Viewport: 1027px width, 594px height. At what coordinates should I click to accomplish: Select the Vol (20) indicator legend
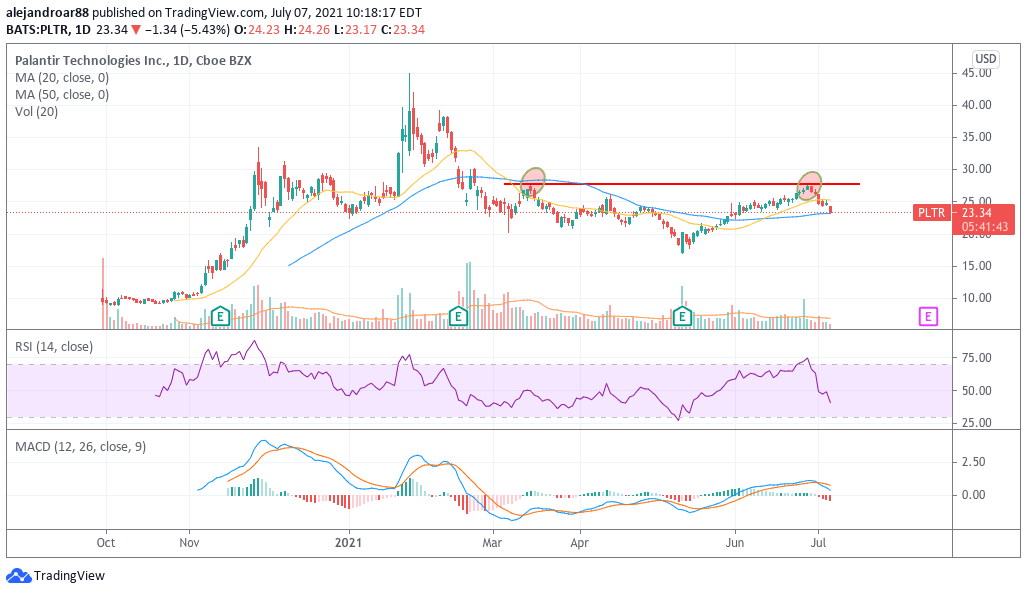(37, 111)
